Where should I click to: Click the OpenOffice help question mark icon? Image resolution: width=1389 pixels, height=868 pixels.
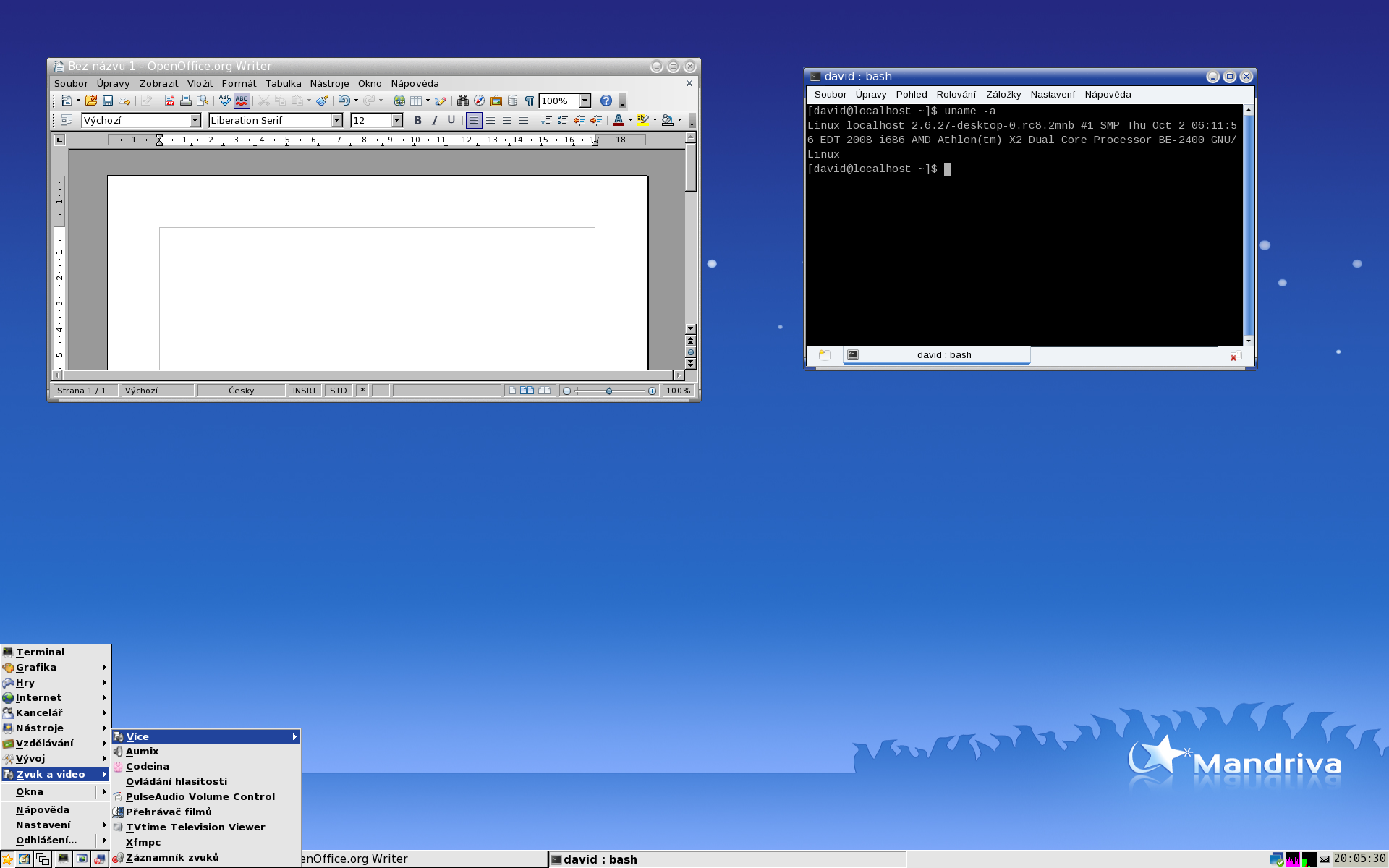tap(606, 101)
